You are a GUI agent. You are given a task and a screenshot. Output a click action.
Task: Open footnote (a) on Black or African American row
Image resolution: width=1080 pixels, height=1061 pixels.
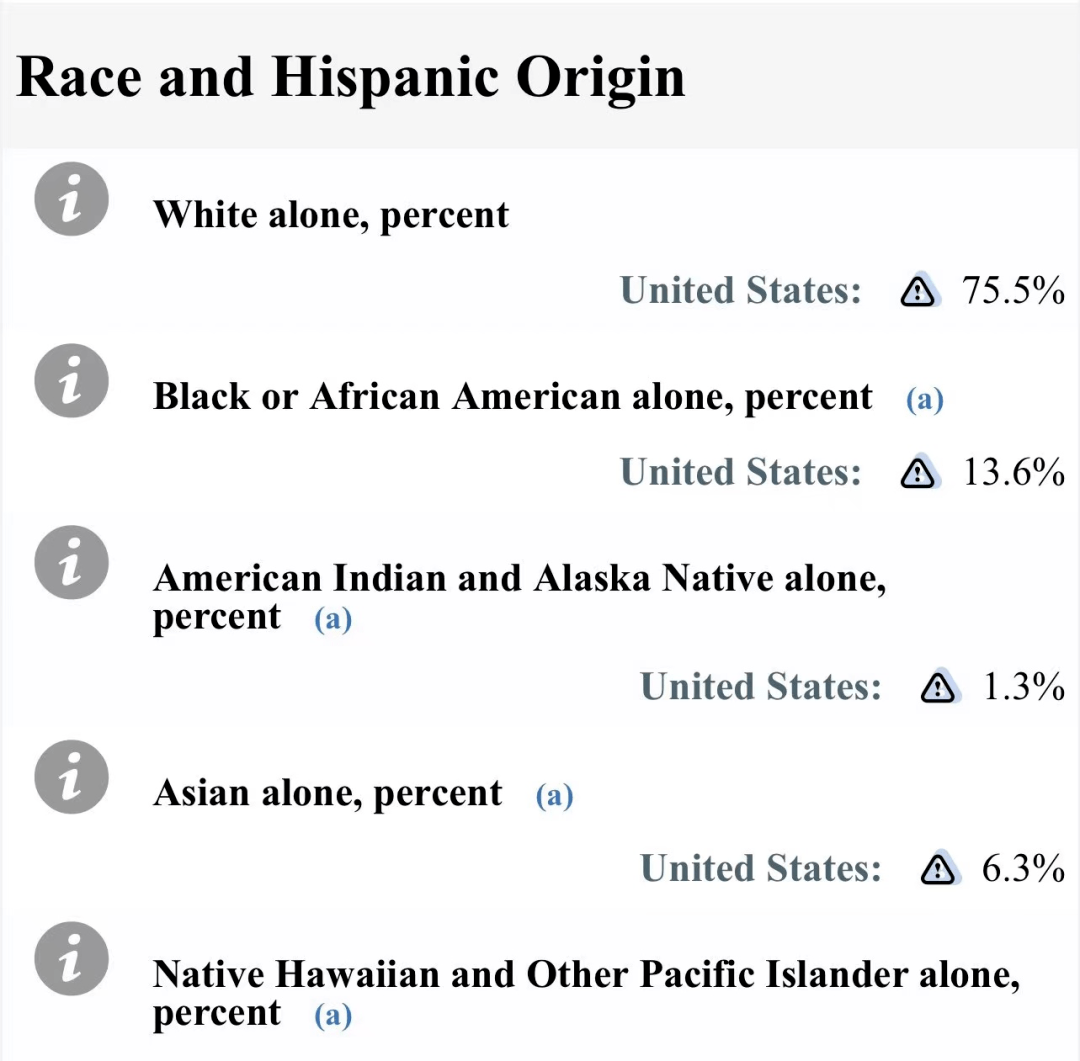pos(924,399)
